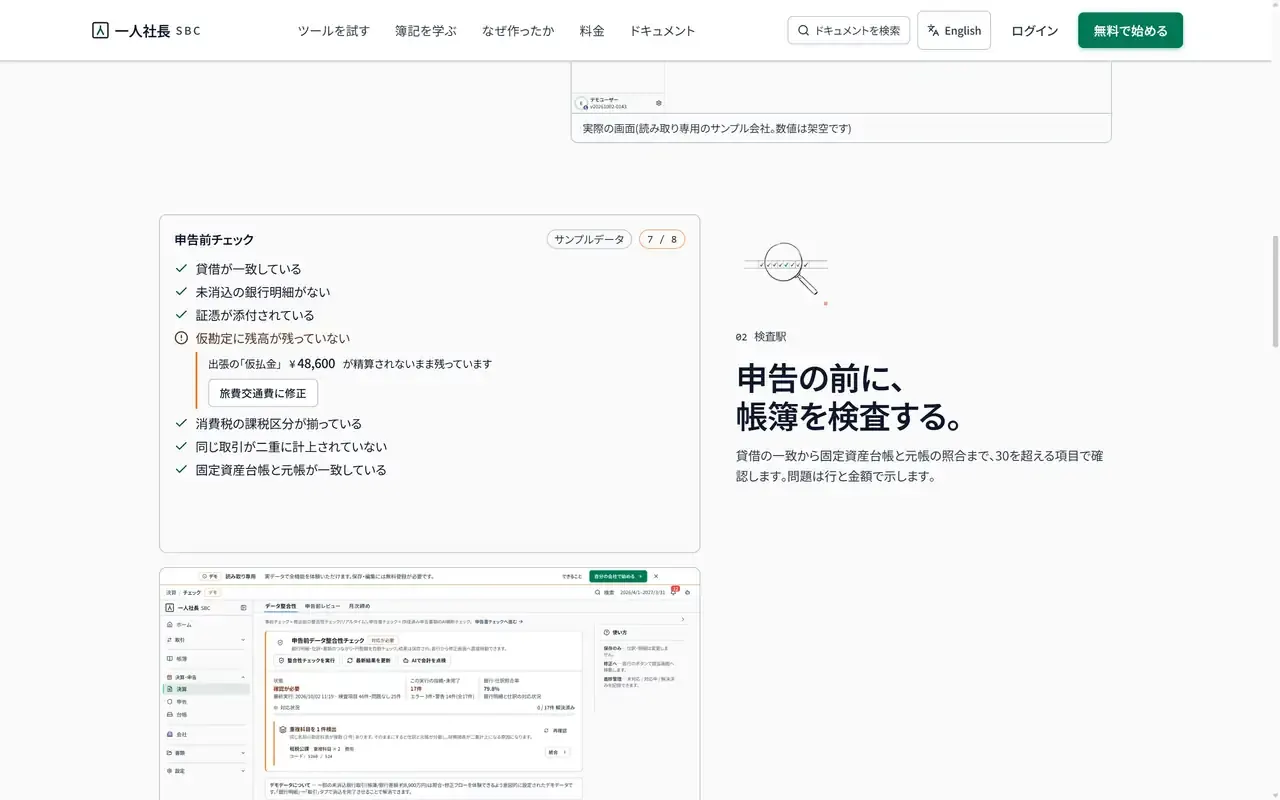Click the checkmark icon beside 証憑が添付されている
Image resolution: width=1280 pixels, height=800 pixels.
pyautogui.click(x=181, y=315)
